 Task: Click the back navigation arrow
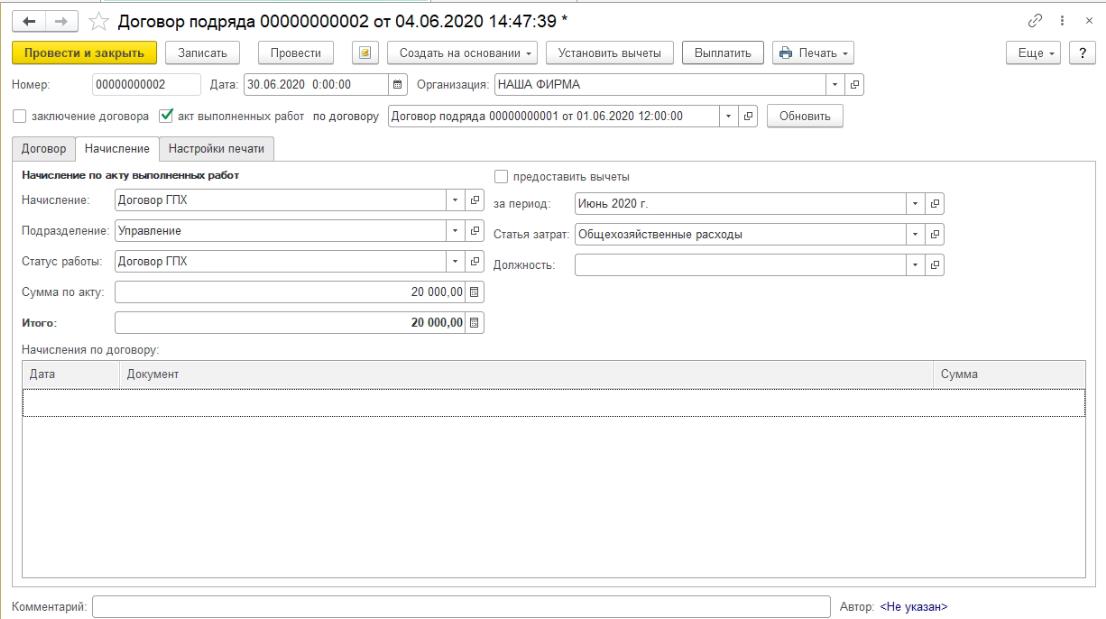[22, 23]
